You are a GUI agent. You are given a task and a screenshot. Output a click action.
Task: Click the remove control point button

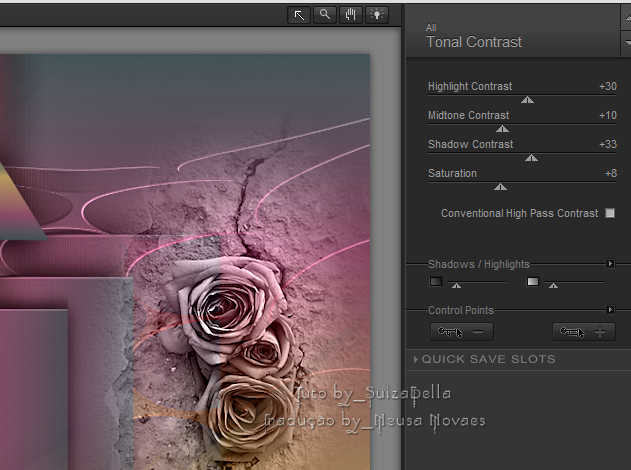click(462, 332)
